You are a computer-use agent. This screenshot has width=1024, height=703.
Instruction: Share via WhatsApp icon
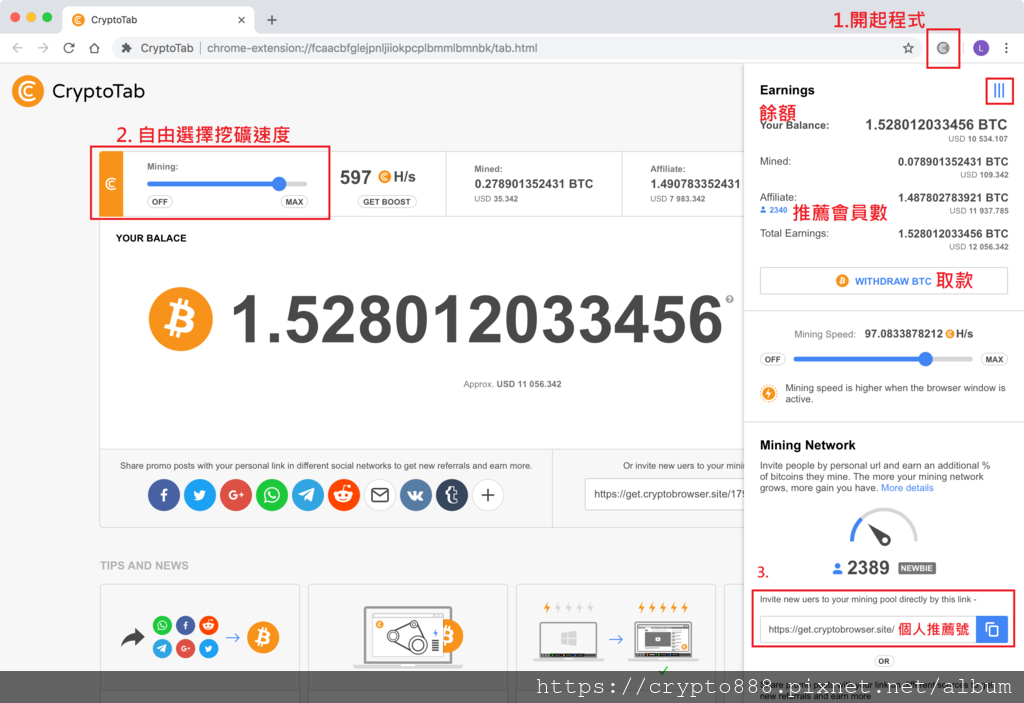click(x=272, y=495)
